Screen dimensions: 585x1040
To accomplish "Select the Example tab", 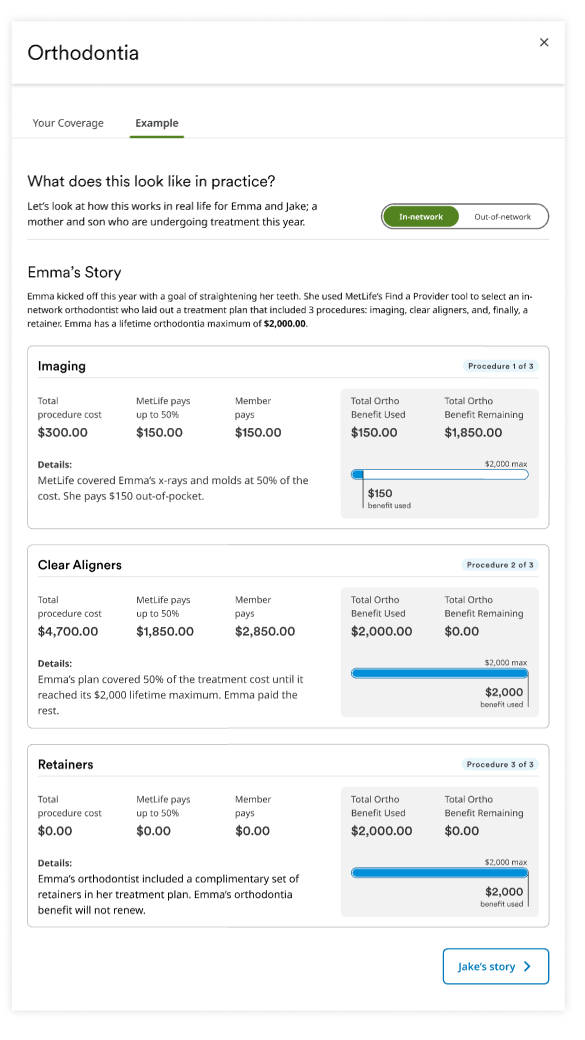I will (157, 123).
